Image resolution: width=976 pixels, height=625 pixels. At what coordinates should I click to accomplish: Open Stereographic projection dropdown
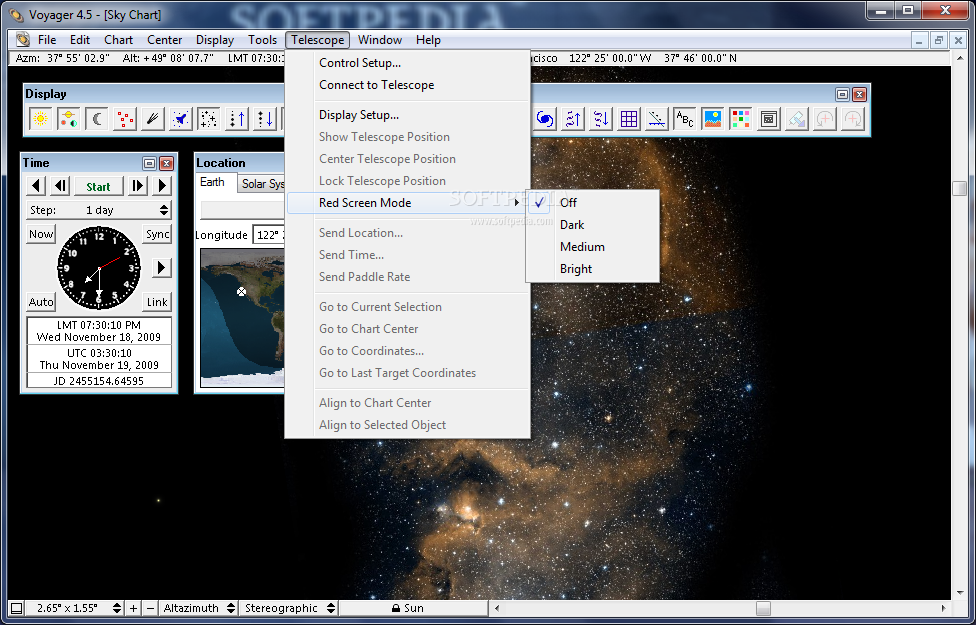coord(289,608)
